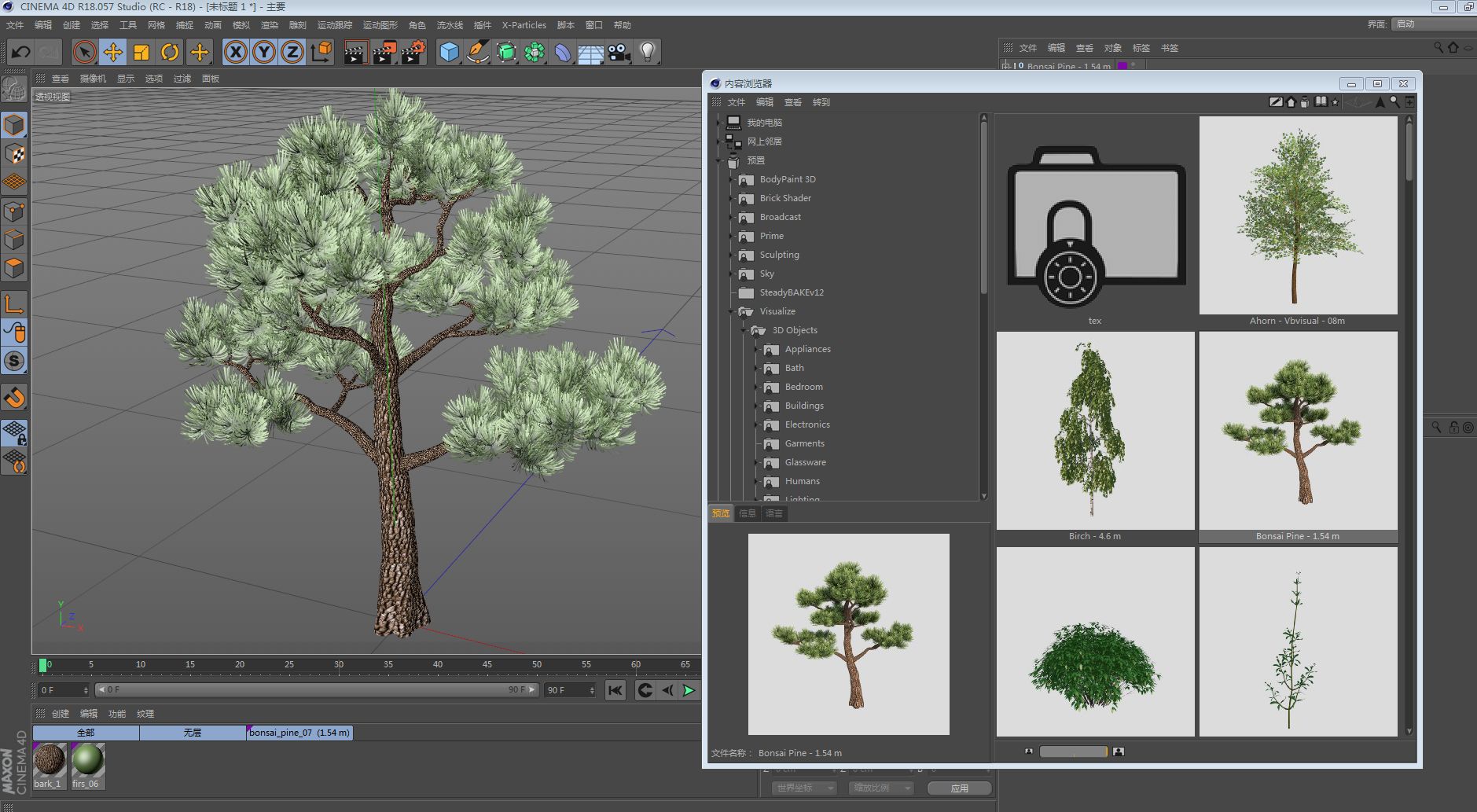Click the thumbnail size slider in content browser

[1073, 751]
